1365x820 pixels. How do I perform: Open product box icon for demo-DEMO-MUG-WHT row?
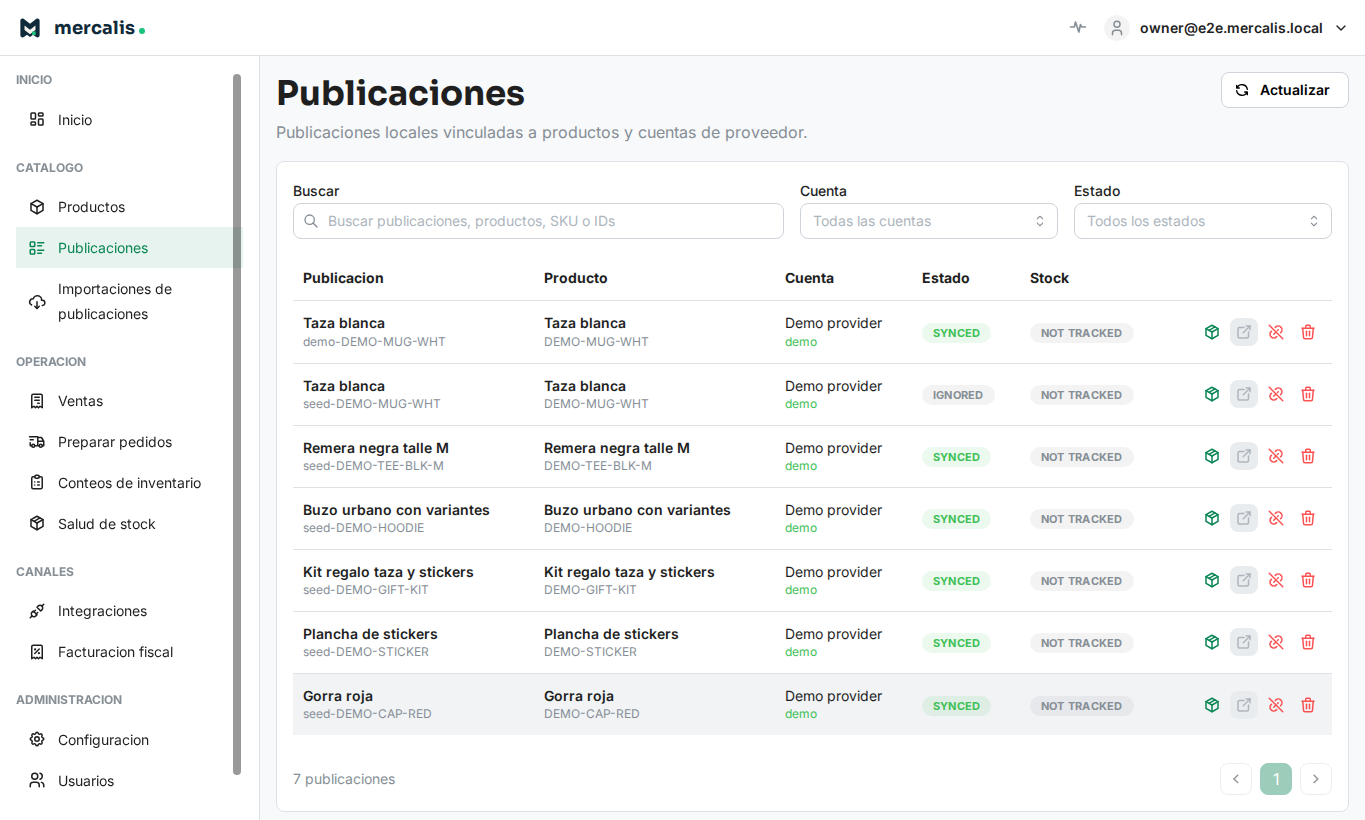click(1212, 332)
